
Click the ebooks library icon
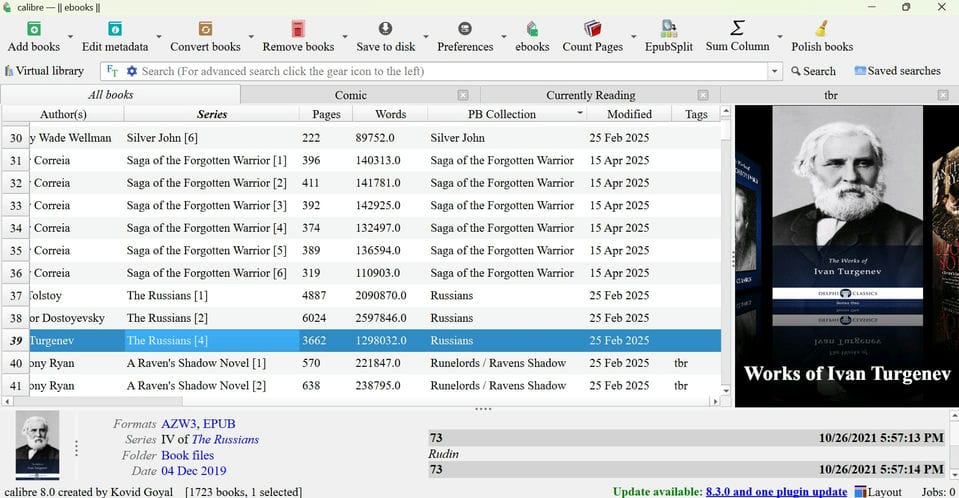(532, 29)
